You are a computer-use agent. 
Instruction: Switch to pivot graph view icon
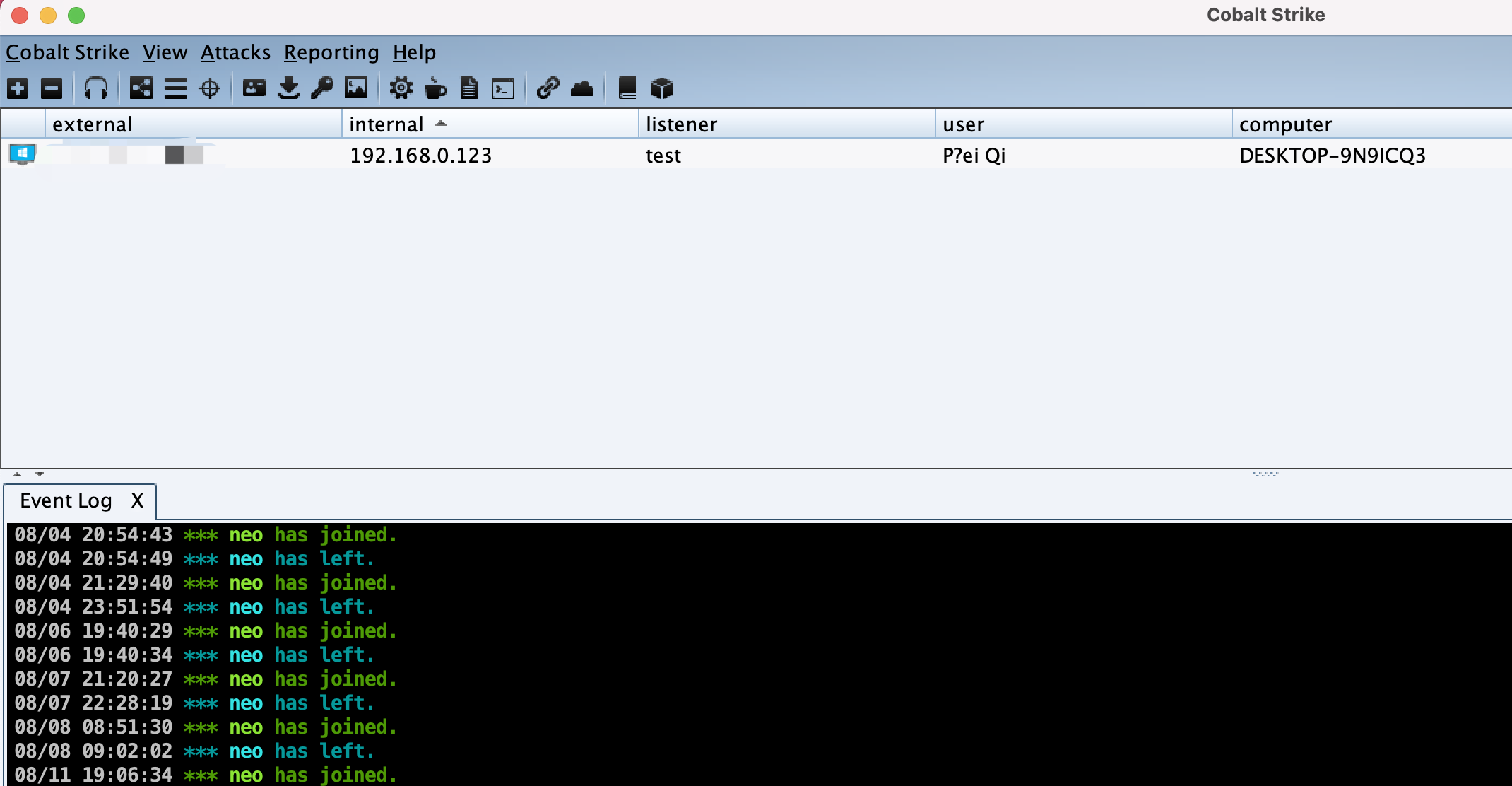click(141, 88)
